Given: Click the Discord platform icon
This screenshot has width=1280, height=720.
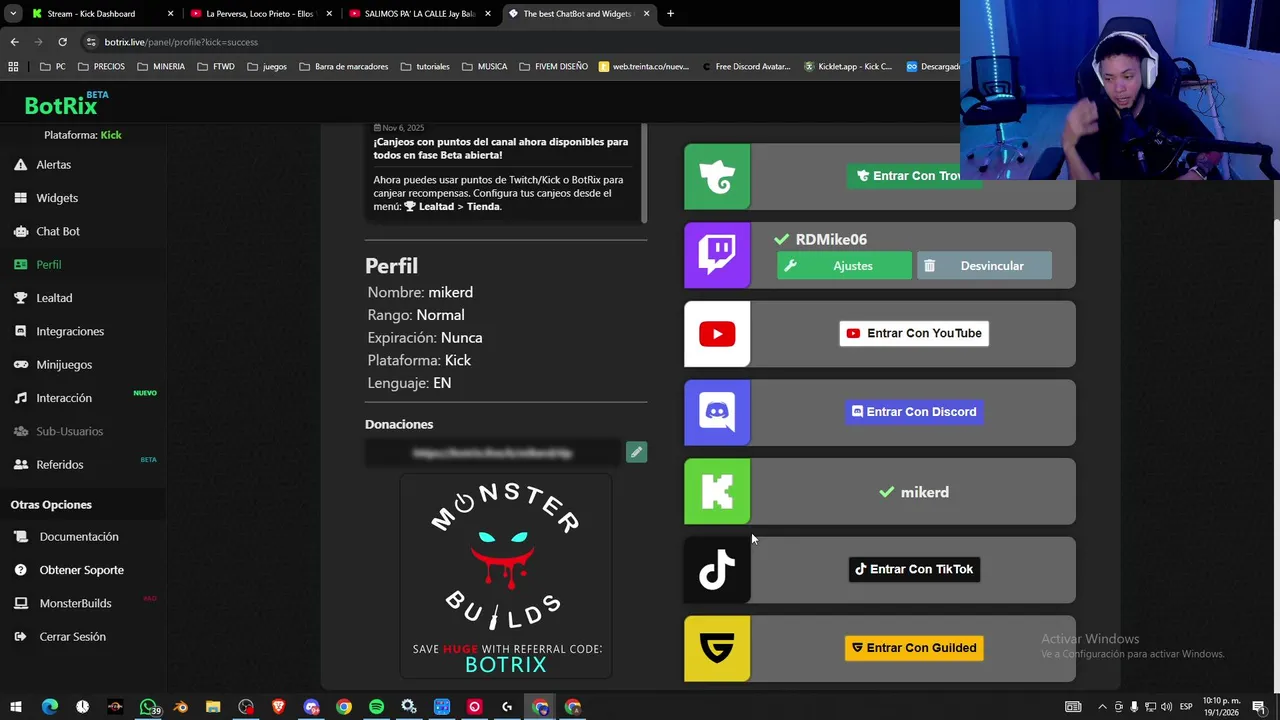Looking at the screenshot, I should point(717,412).
